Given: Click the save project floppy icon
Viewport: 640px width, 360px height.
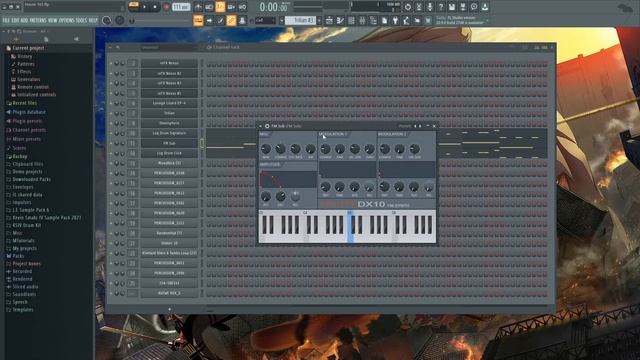Looking at the screenshot, I should 452,7.
